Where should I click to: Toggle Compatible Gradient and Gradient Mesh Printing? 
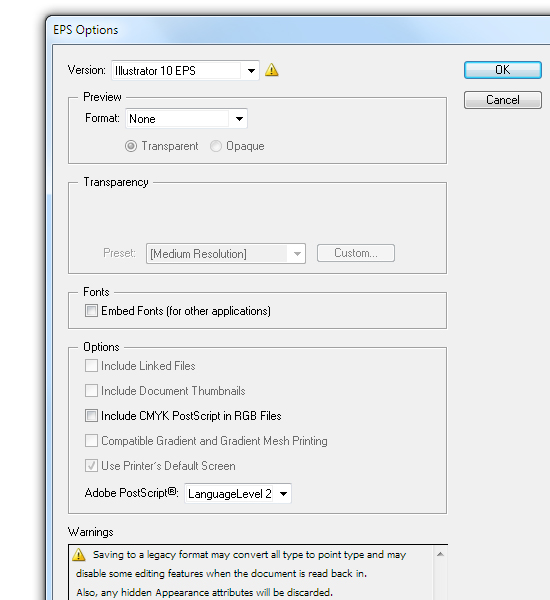coord(91,441)
